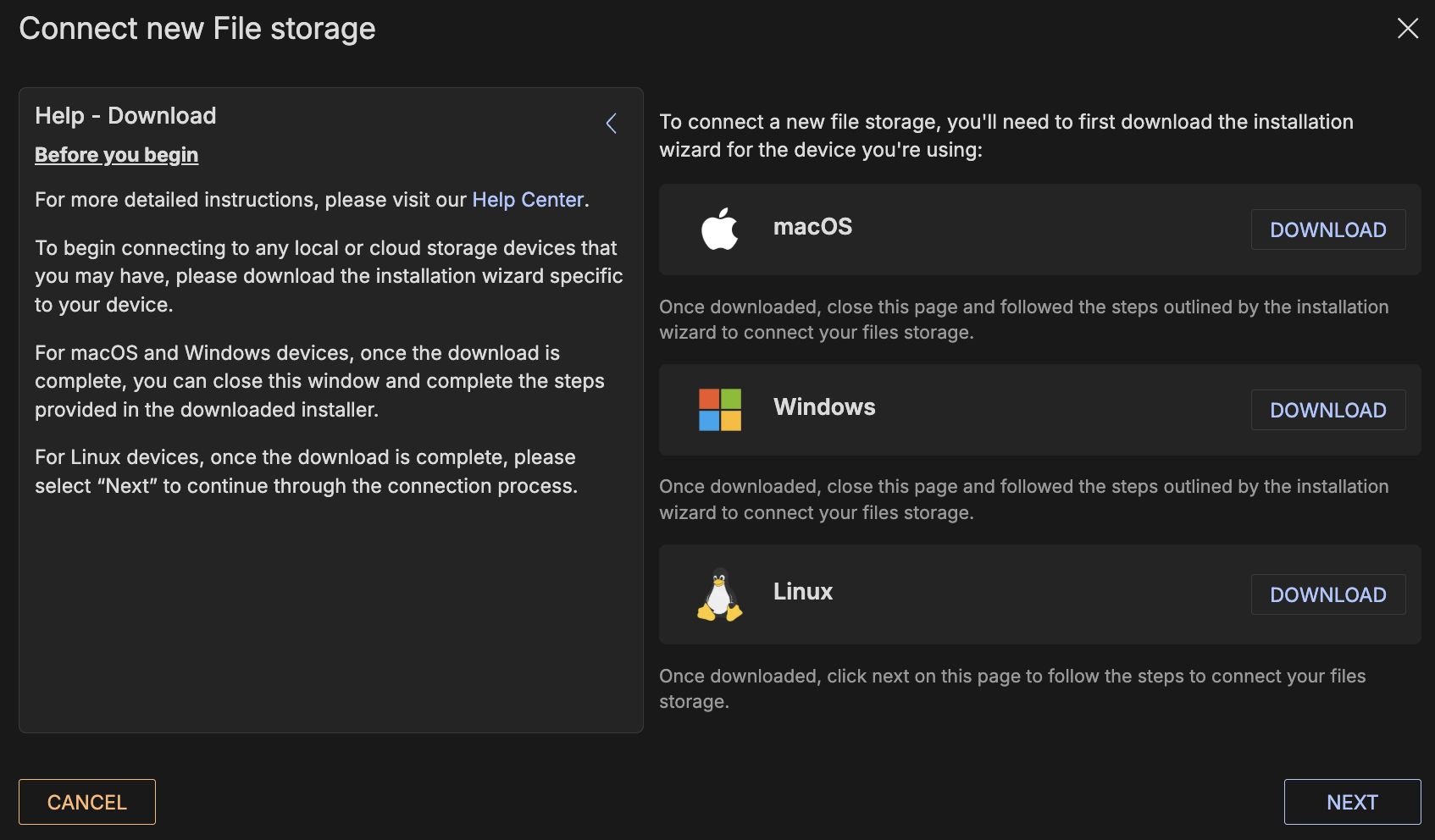Download the macOS installation wizard
Screen dimensions: 1435x840
[1327, 229]
